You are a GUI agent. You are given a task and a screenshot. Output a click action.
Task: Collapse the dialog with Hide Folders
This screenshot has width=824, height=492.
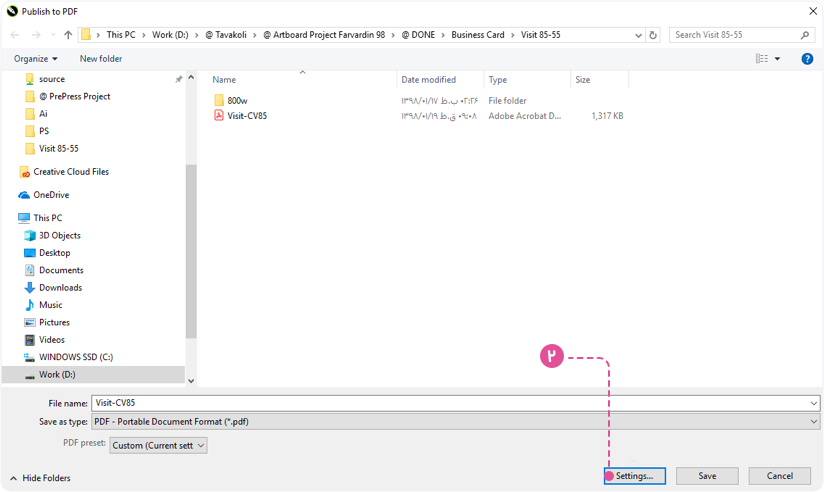point(41,478)
